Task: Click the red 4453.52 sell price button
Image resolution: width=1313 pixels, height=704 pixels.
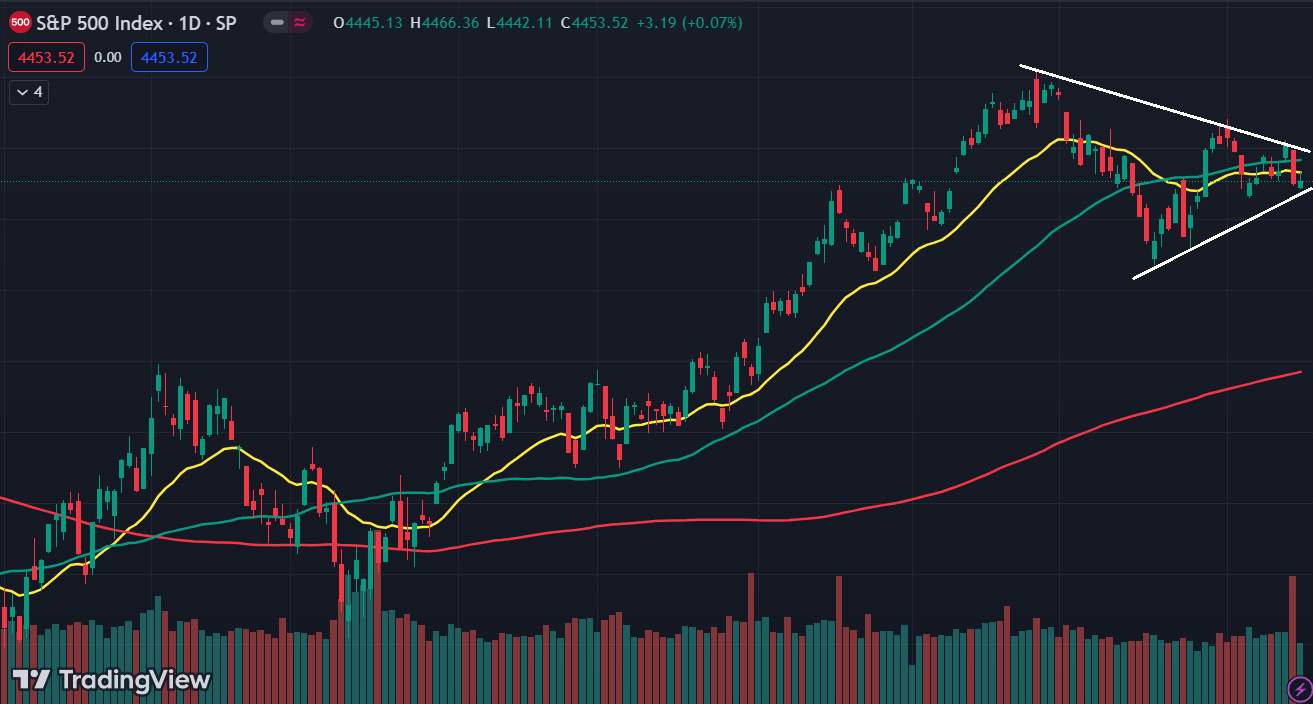Action: click(46, 57)
